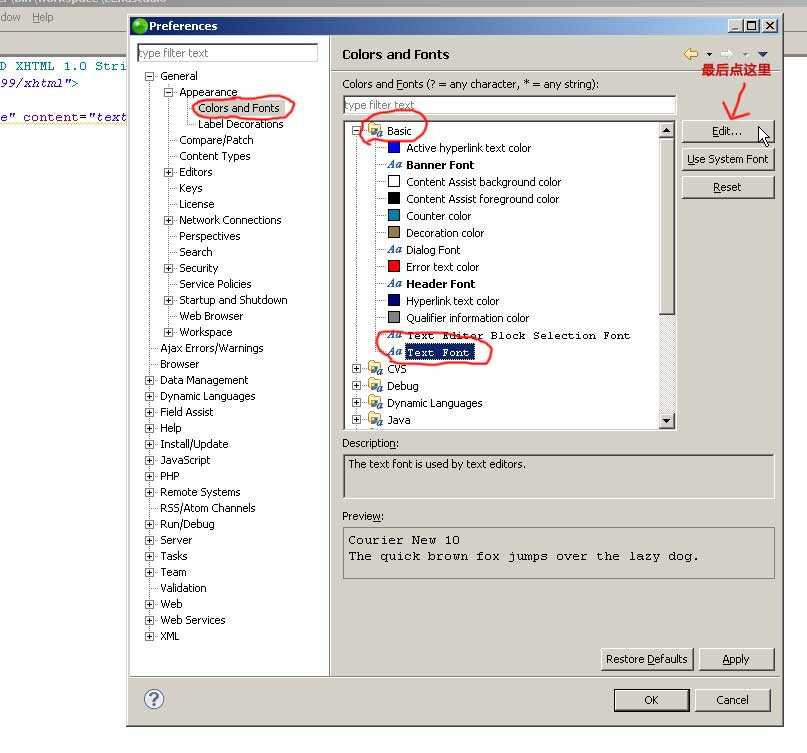Viewport: 807px width, 753px height.
Task: Click the Edit... button
Action: pos(727,131)
